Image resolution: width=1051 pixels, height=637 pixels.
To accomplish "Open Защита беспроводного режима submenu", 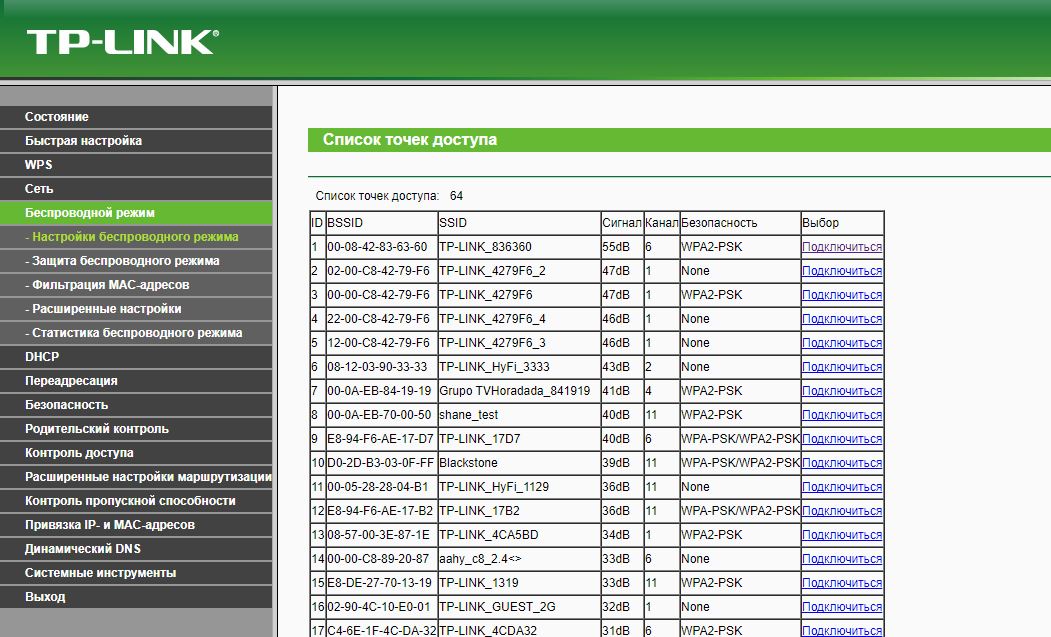I will [136, 261].
